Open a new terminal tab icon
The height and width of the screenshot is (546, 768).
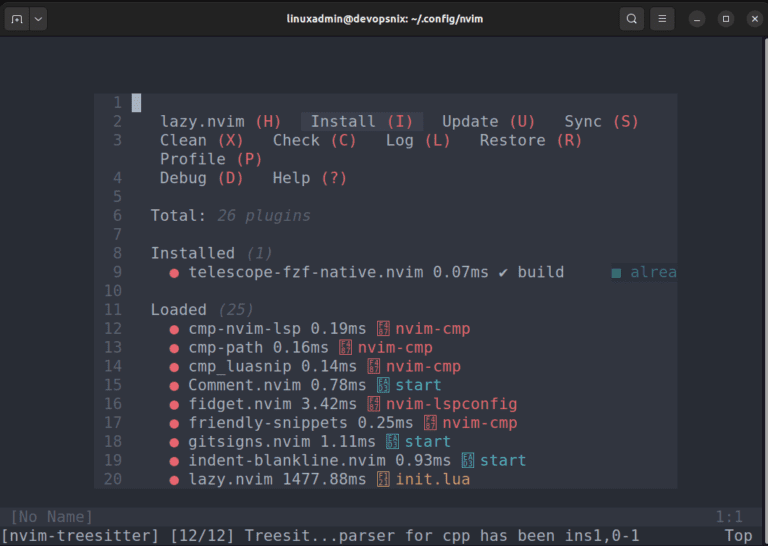pyautogui.click(x=17, y=19)
